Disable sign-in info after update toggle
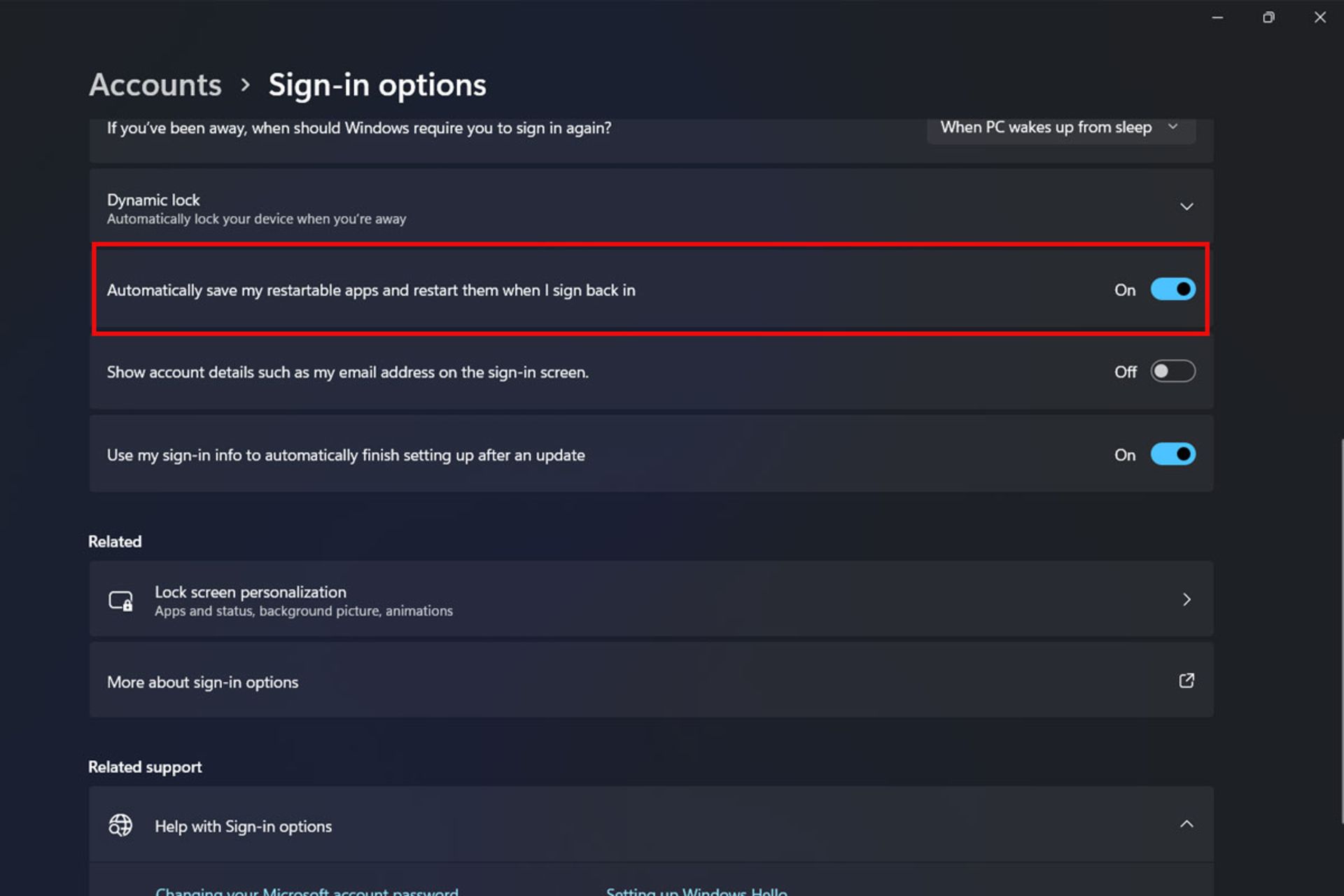Viewport: 1344px width, 896px height. [1172, 454]
